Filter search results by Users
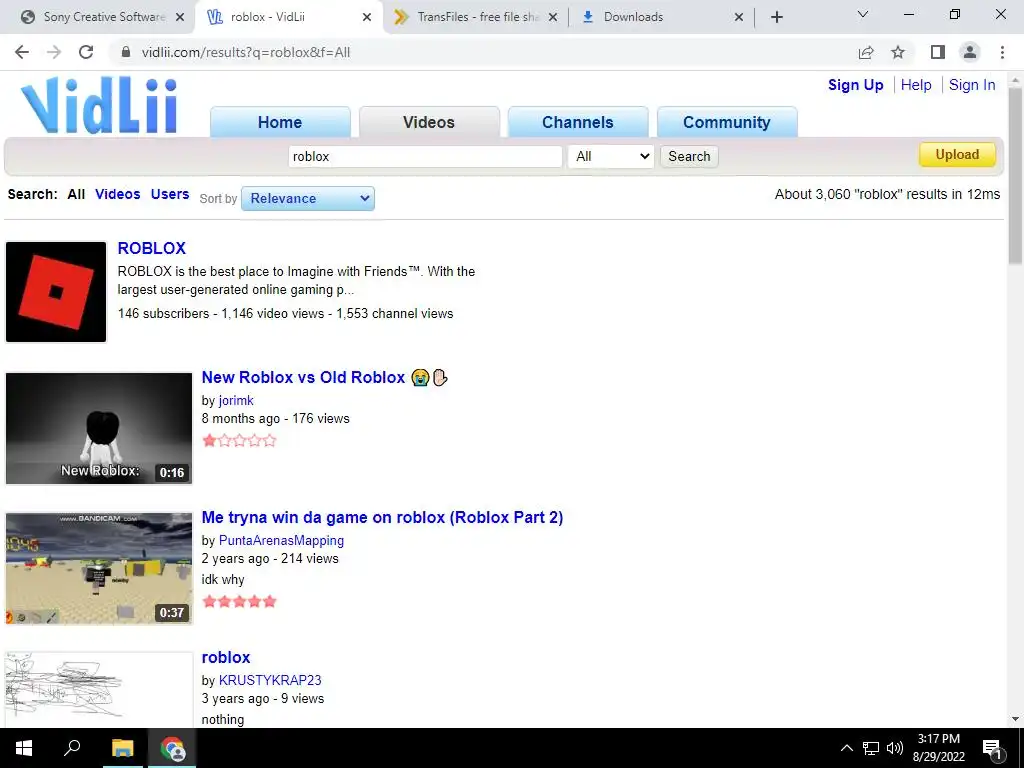 tap(170, 194)
